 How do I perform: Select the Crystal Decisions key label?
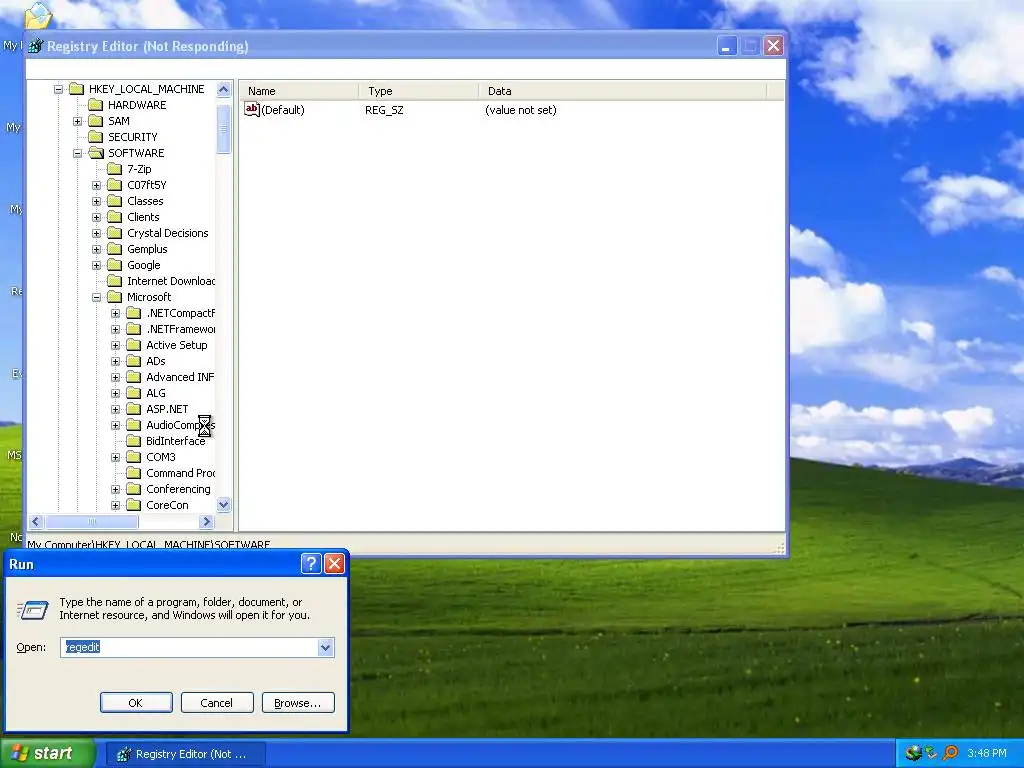(168, 233)
